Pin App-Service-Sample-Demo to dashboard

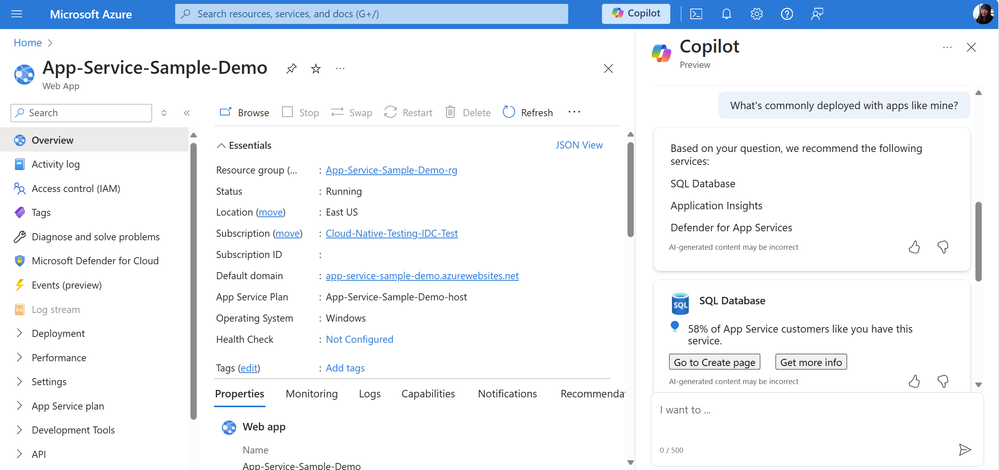[291, 69]
